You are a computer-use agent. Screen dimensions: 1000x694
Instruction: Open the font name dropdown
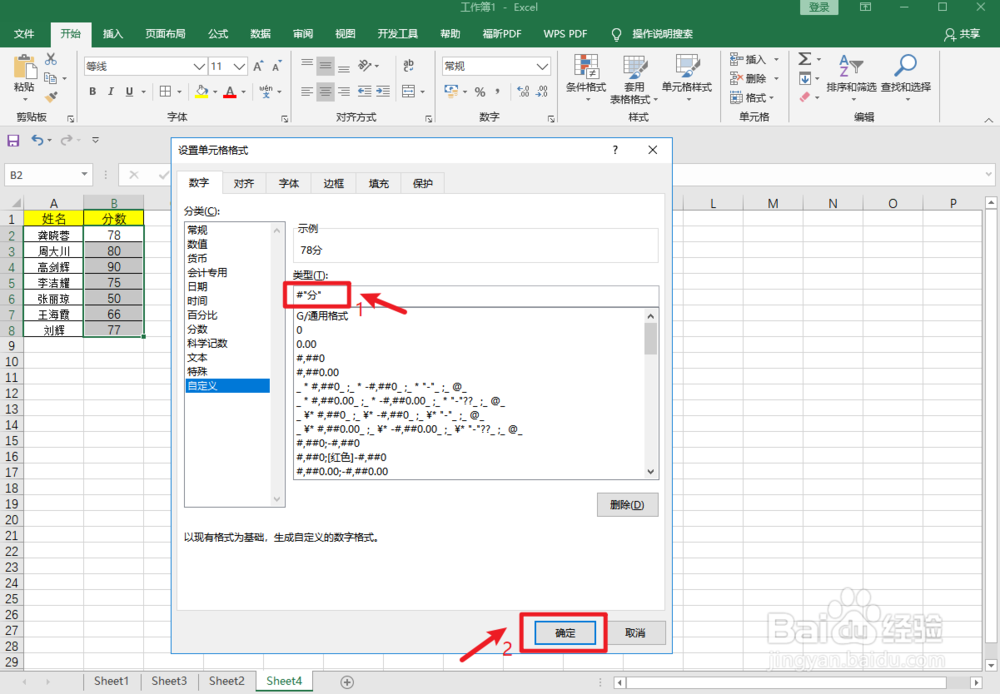[x=197, y=66]
